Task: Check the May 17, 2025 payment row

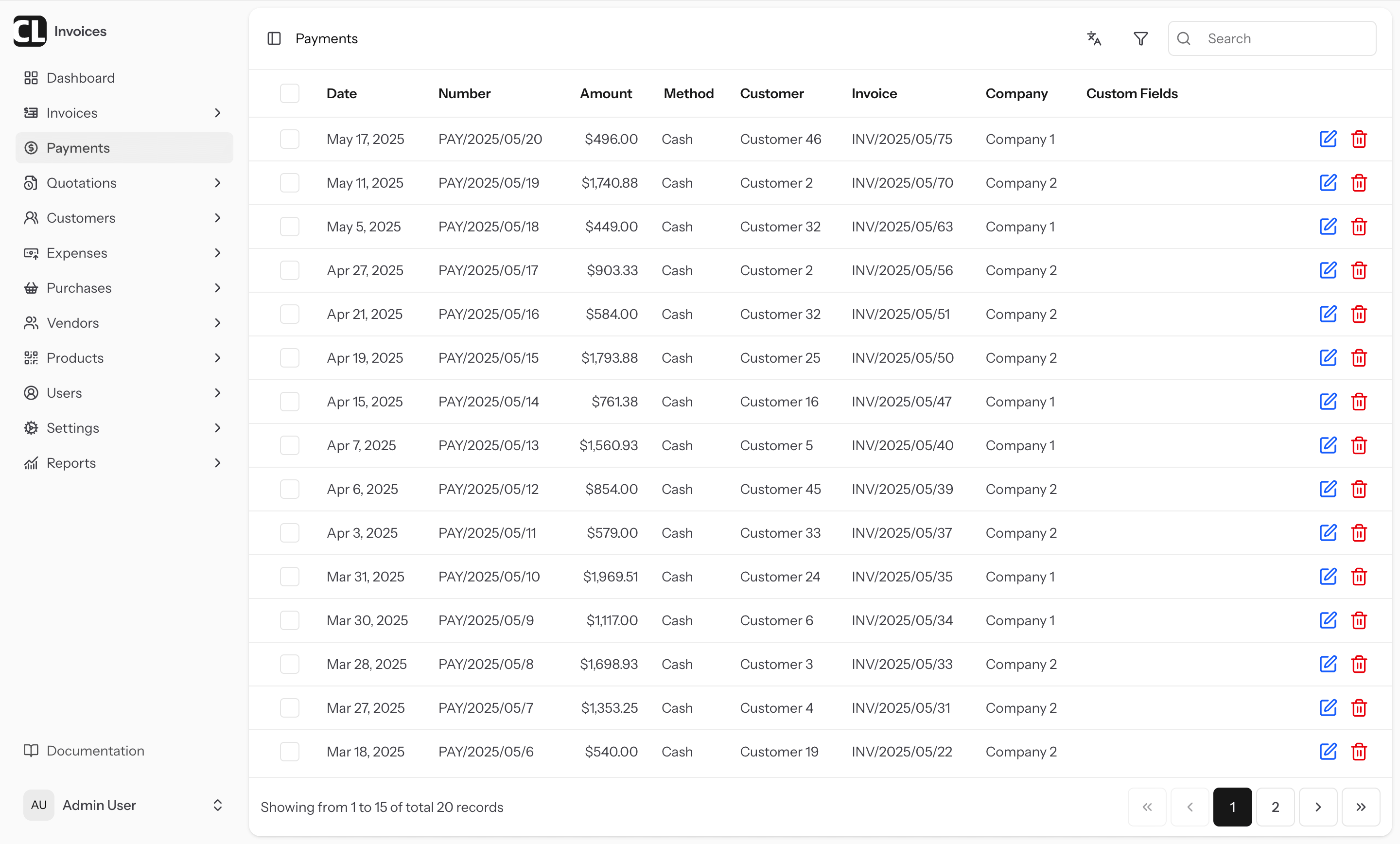Action: click(x=289, y=139)
